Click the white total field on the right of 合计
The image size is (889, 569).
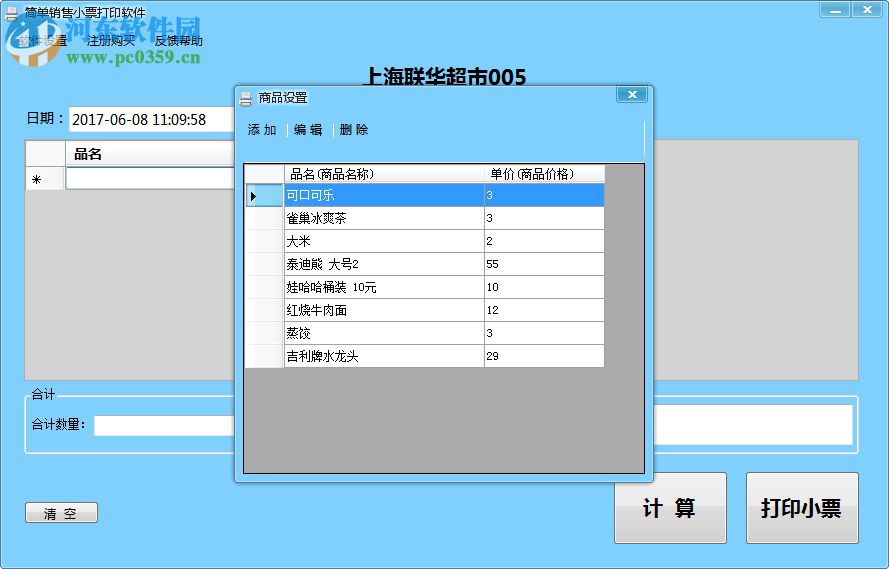(753, 425)
